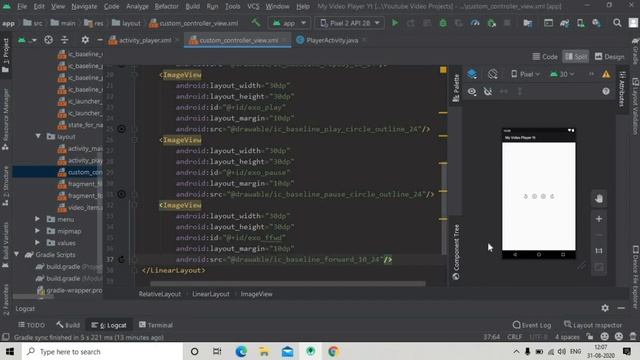This screenshot has height=360, width=640.
Task: Click the taskbar search box
Action: [102, 351]
